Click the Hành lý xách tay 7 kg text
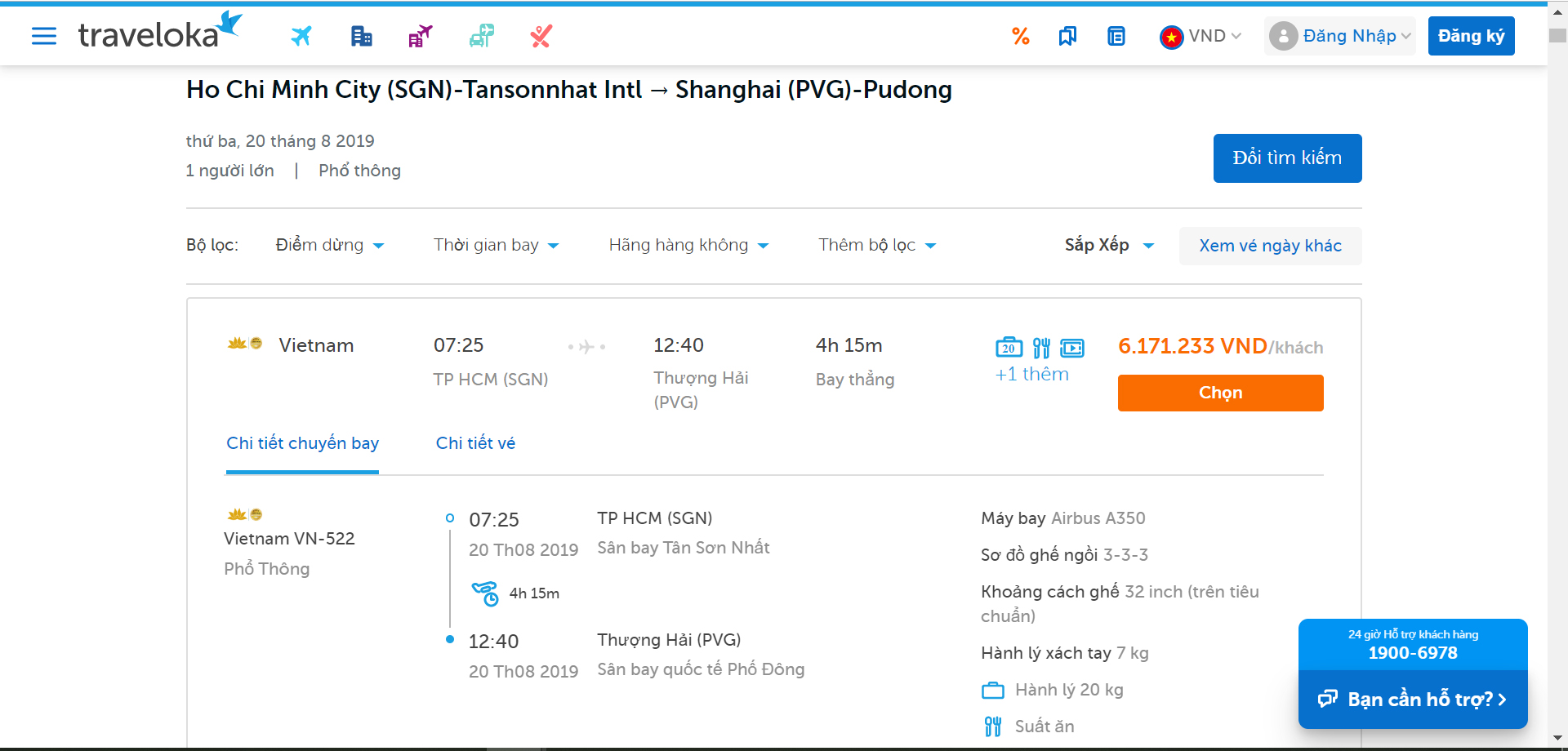Screen dimensions: 1568x751 tap(1064, 653)
